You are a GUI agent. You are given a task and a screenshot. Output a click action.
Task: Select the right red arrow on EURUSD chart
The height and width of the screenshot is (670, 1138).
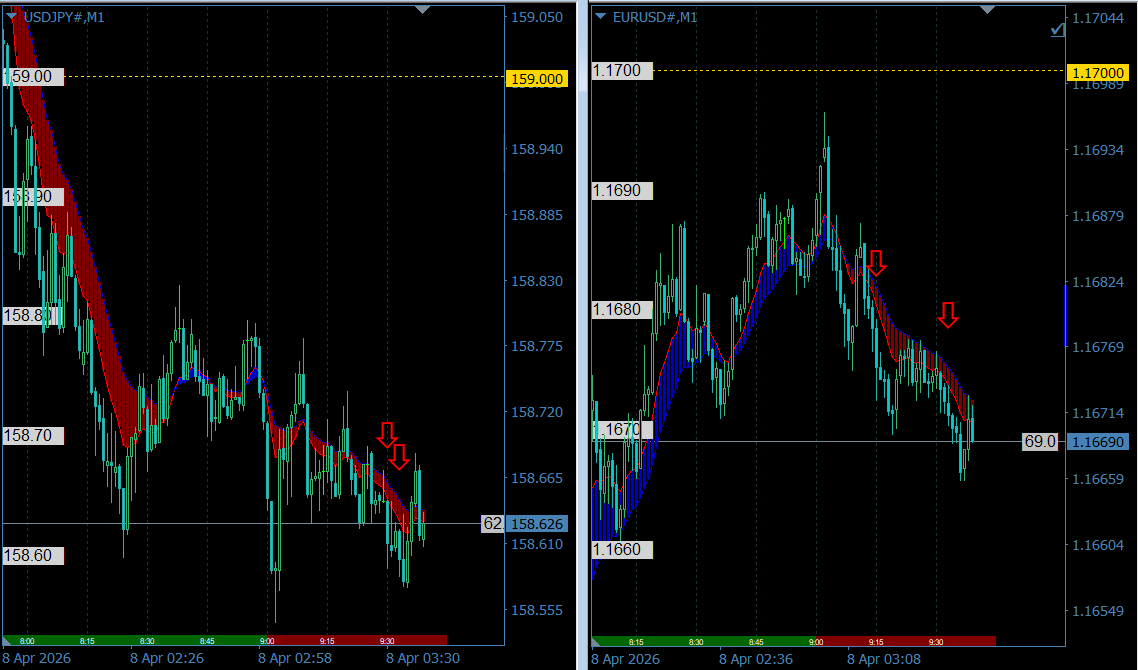click(x=948, y=315)
